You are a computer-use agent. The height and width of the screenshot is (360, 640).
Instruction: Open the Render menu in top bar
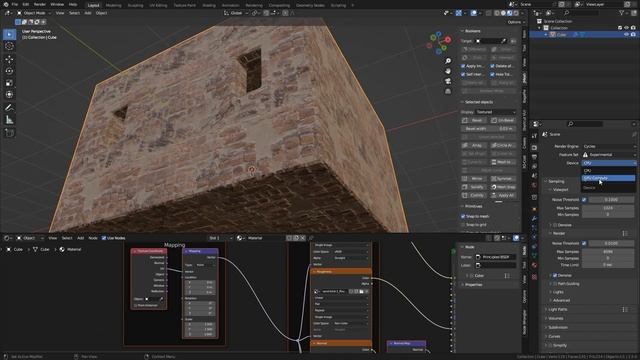pos(40,4)
